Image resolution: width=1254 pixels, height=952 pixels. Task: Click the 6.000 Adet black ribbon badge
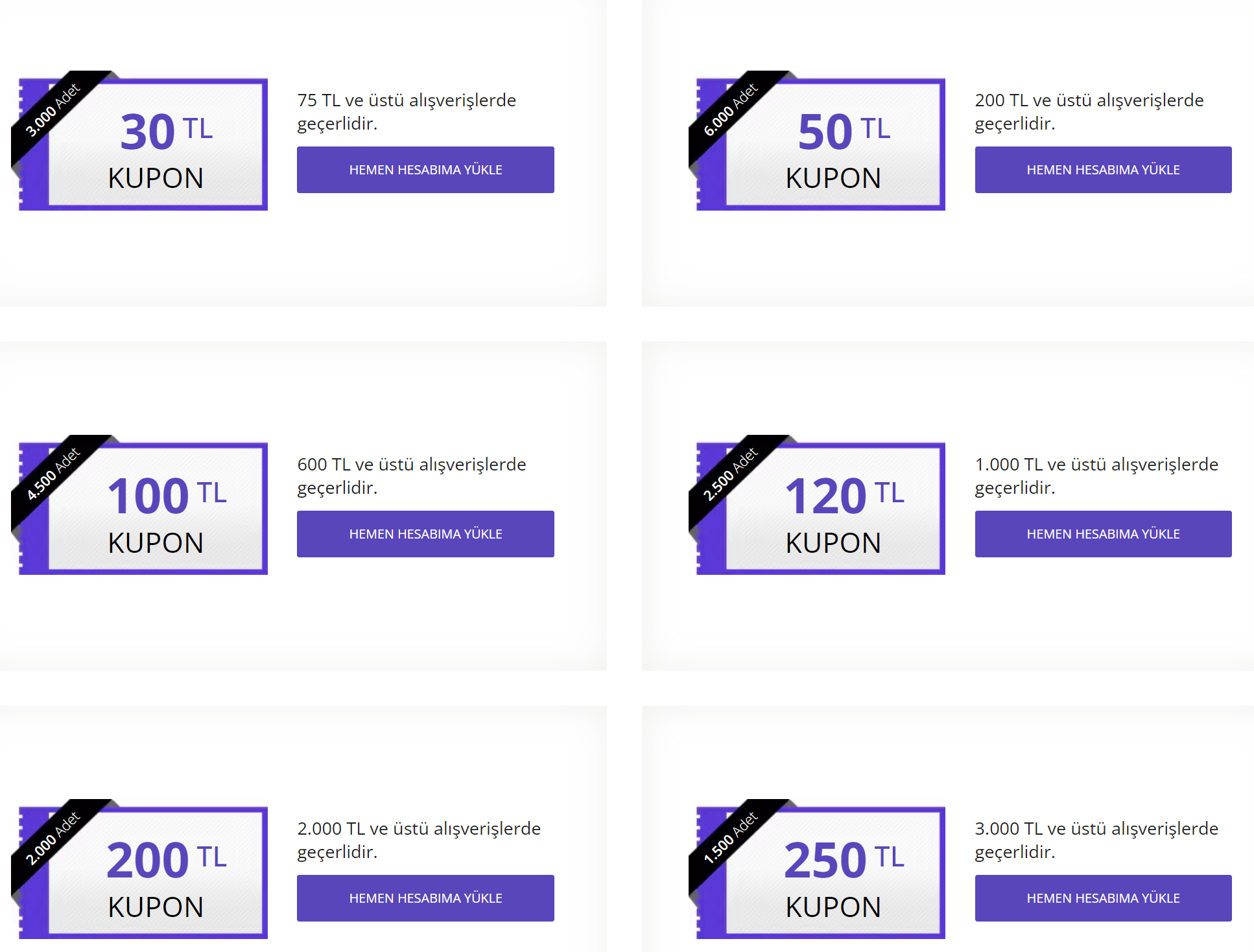(x=730, y=110)
